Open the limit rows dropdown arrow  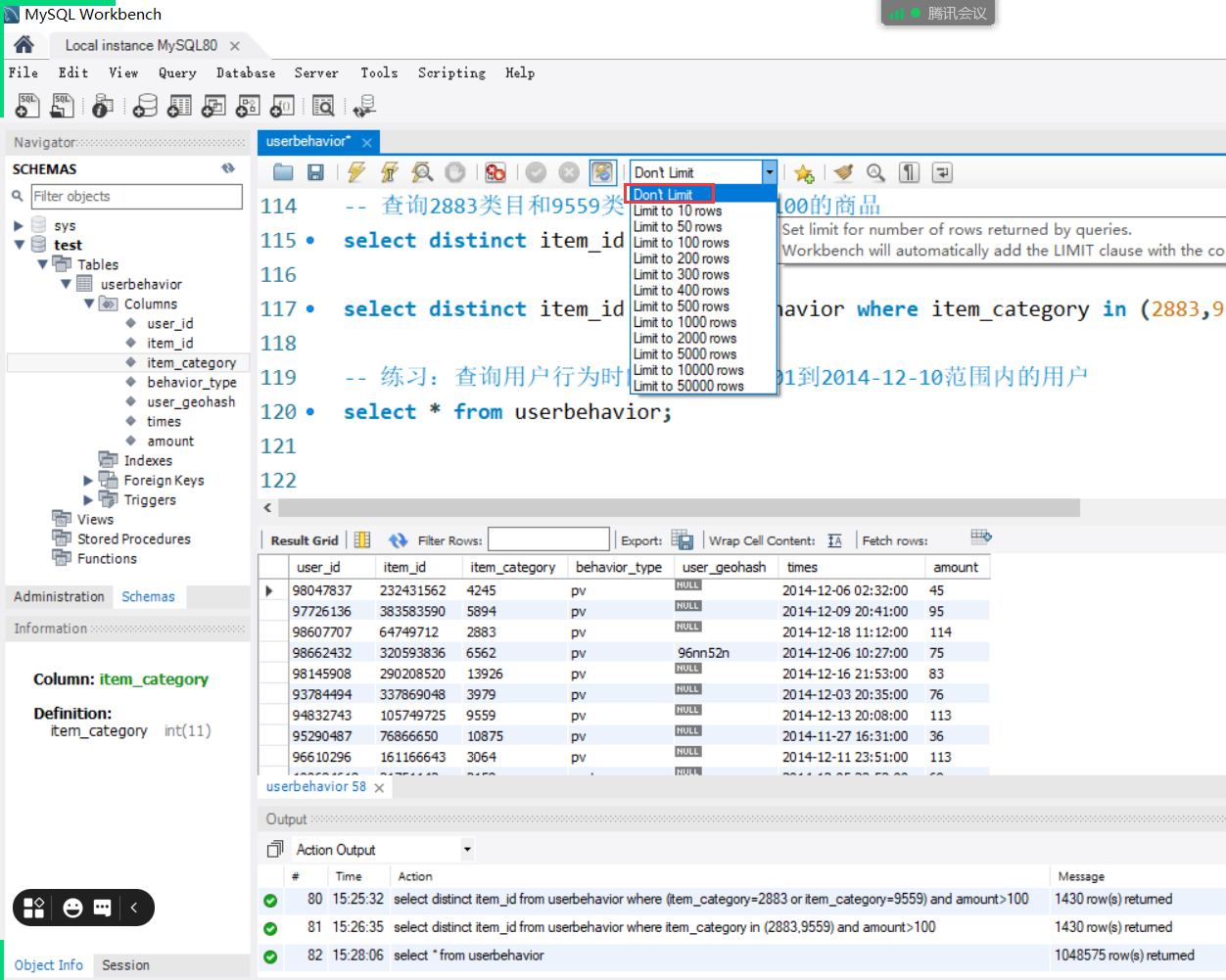pyautogui.click(x=770, y=172)
